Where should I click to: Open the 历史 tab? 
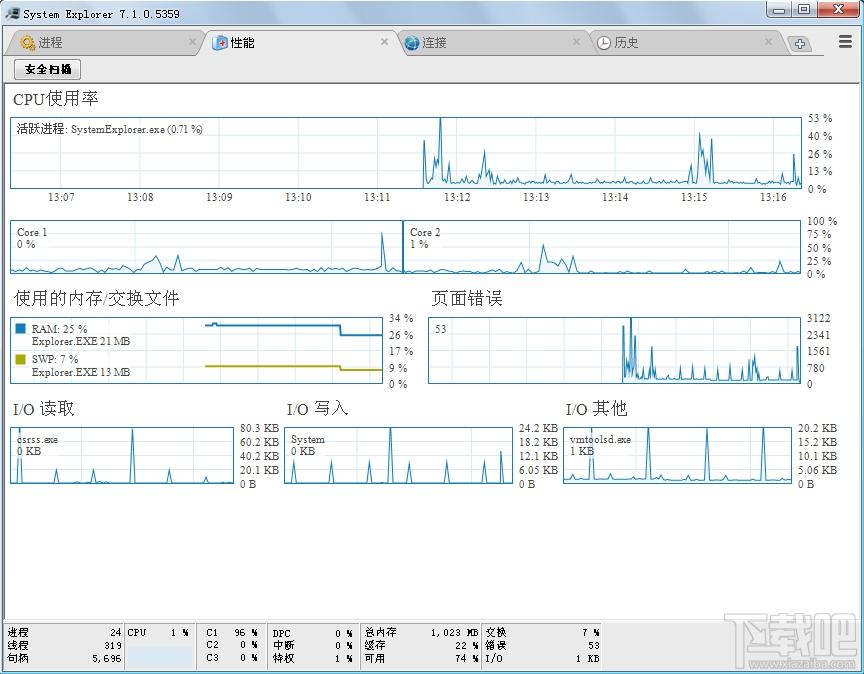coord(684,42)
